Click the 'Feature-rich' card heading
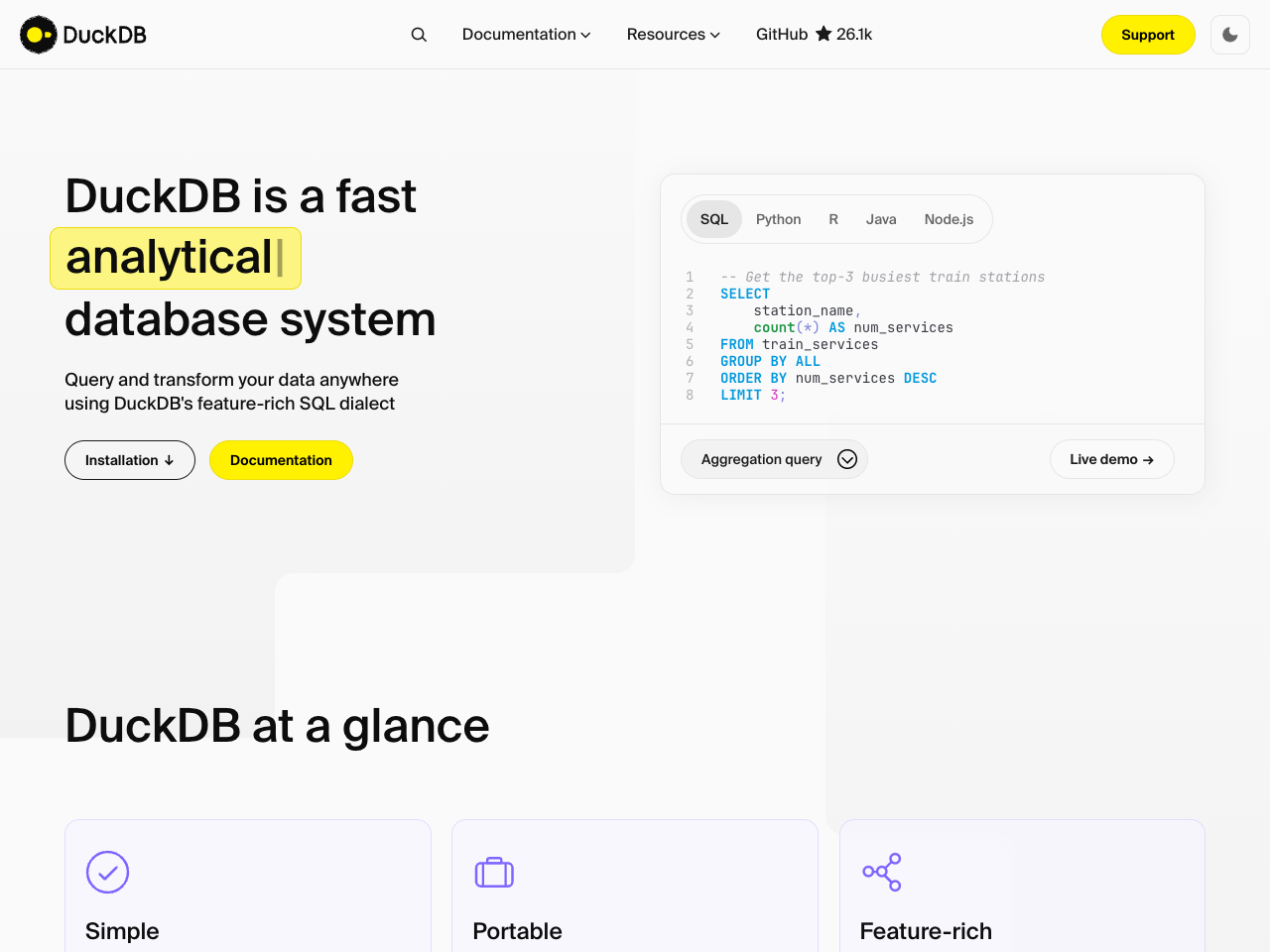Viewport: 1270px width, 952px height. (926, 931)
